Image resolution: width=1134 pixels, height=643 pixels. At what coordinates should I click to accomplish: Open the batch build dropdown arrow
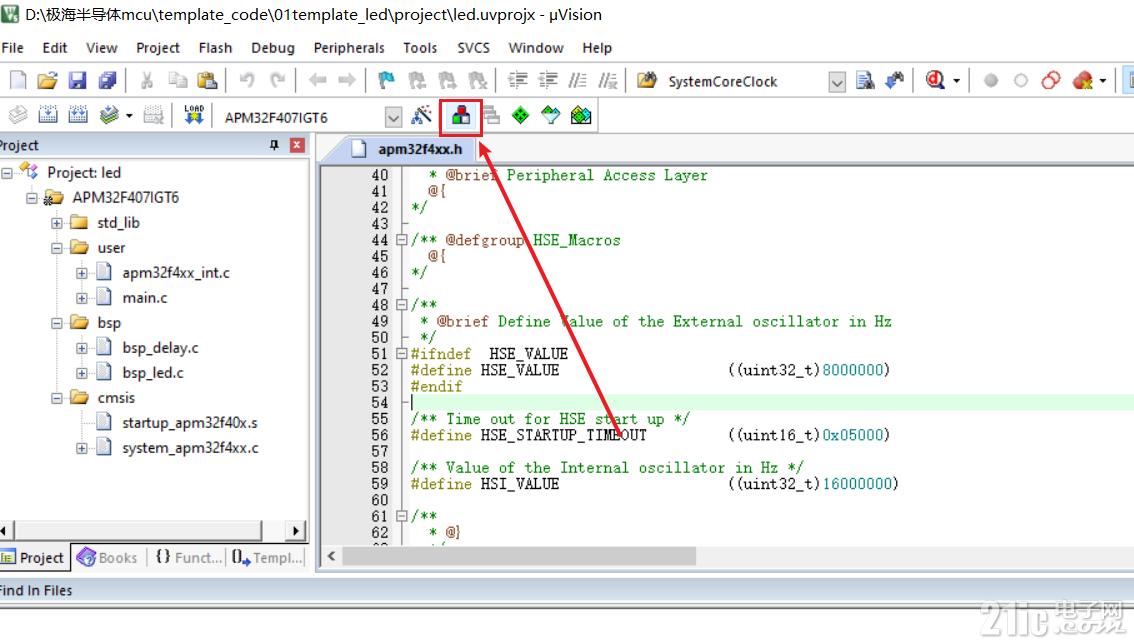(129, 116)
